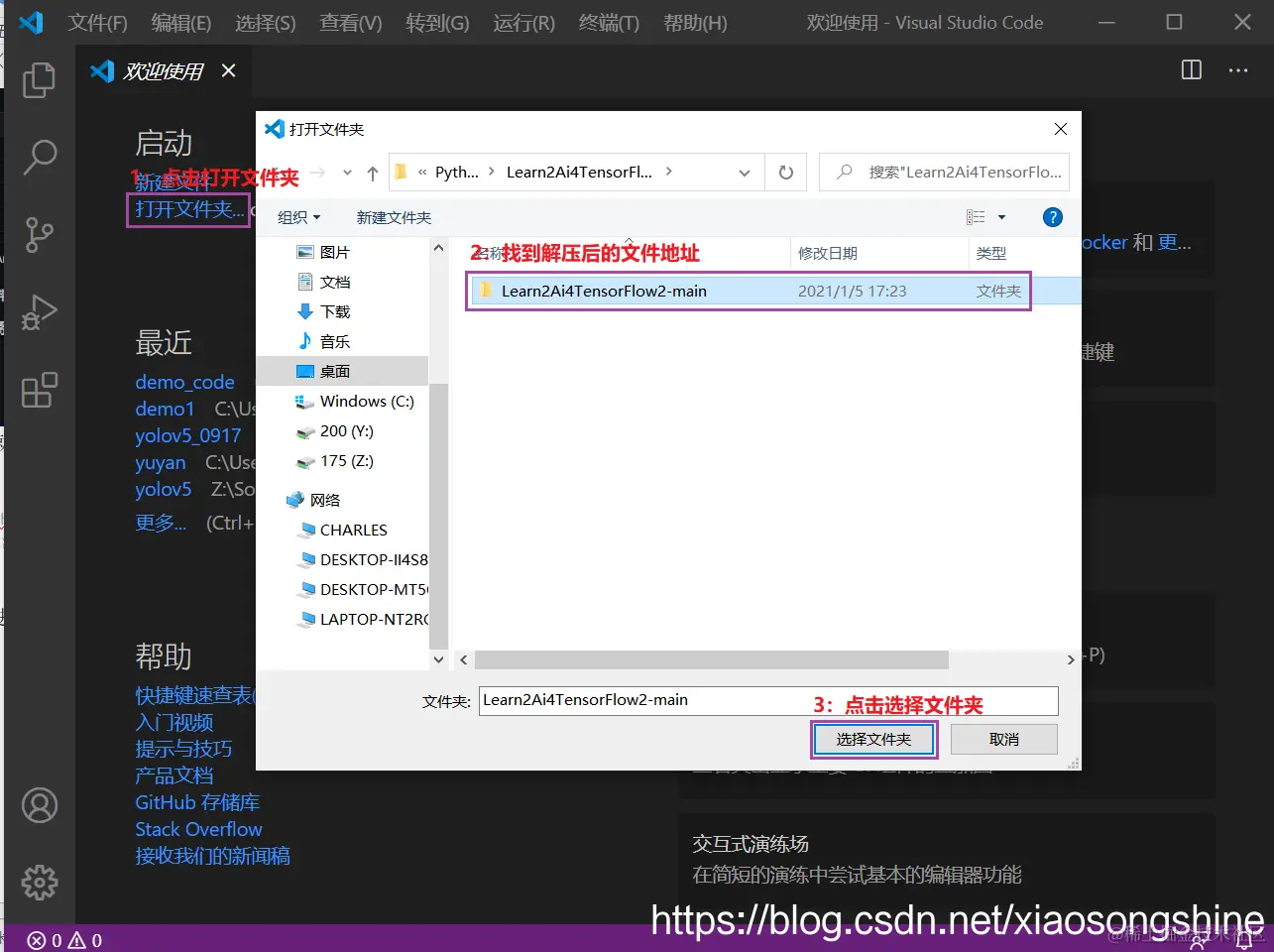The width and height of the screenshot is (1274, 952).
Task: Open the View (查看) menu
Action: (x=351, y=22)
